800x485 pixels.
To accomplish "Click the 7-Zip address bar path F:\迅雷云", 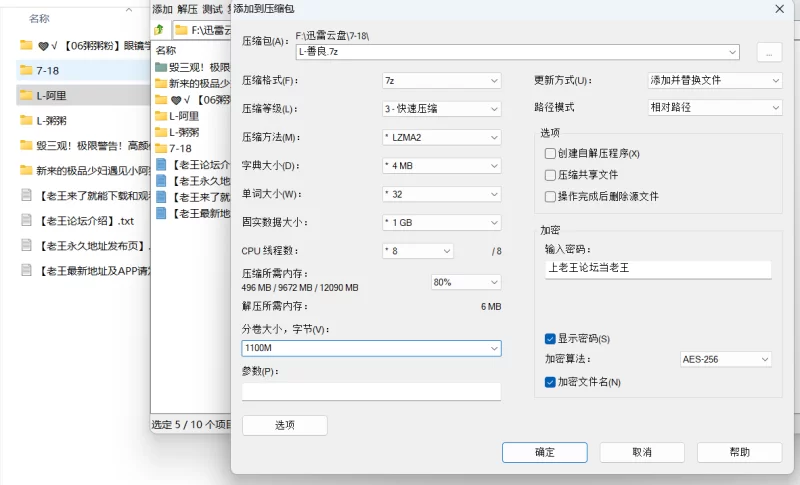I will coord(211,30).
